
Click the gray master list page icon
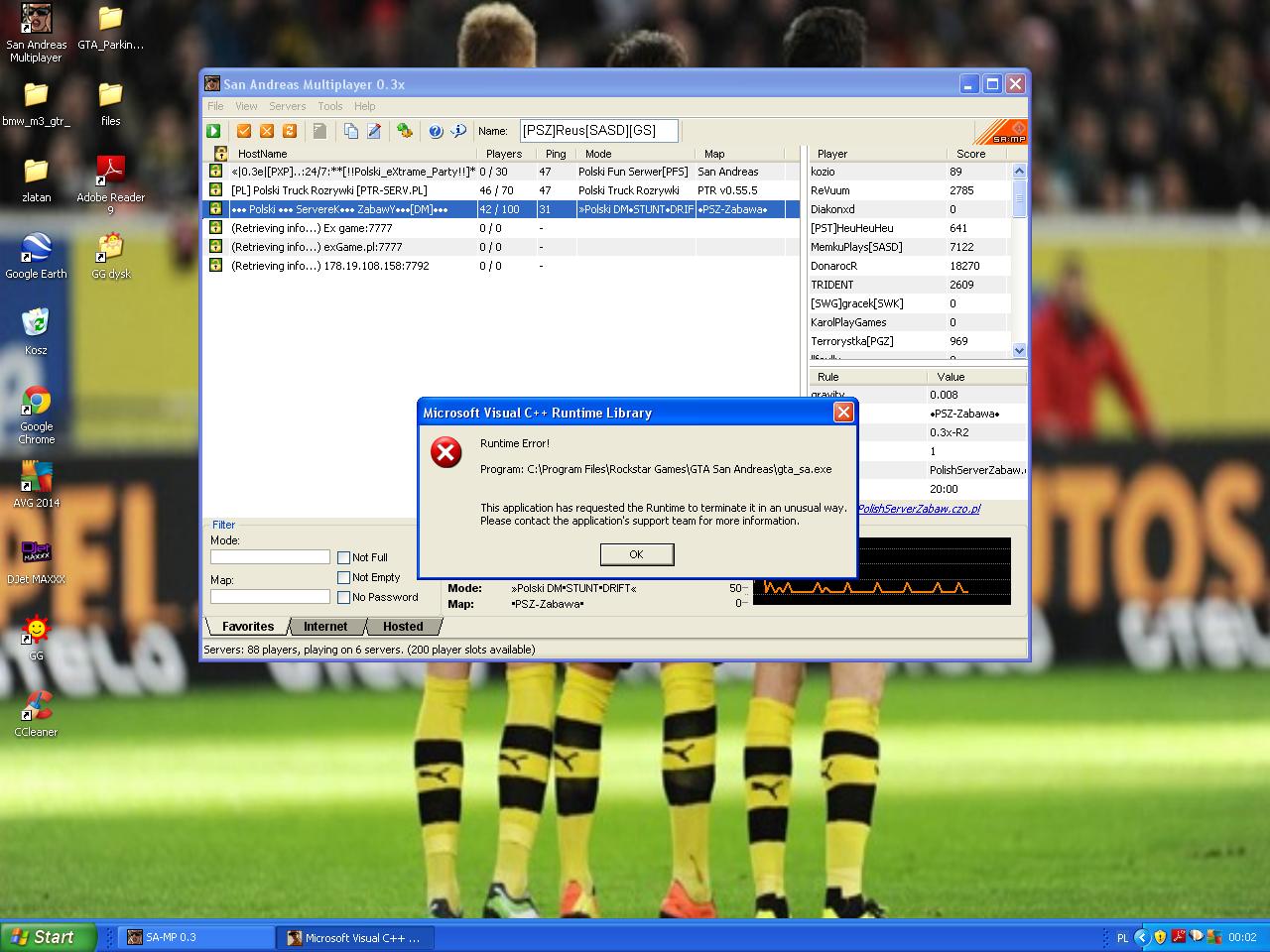click(319, 131)
